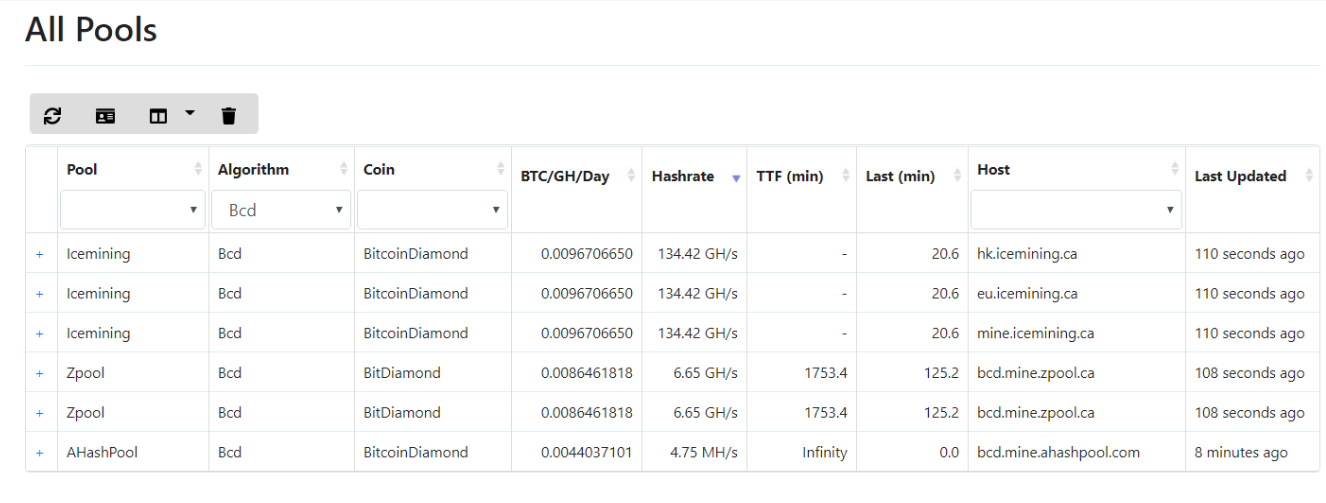This screenshot has width=1326, height=503.
Task: Click the refresh pools icon
Action: coord(53,116)
